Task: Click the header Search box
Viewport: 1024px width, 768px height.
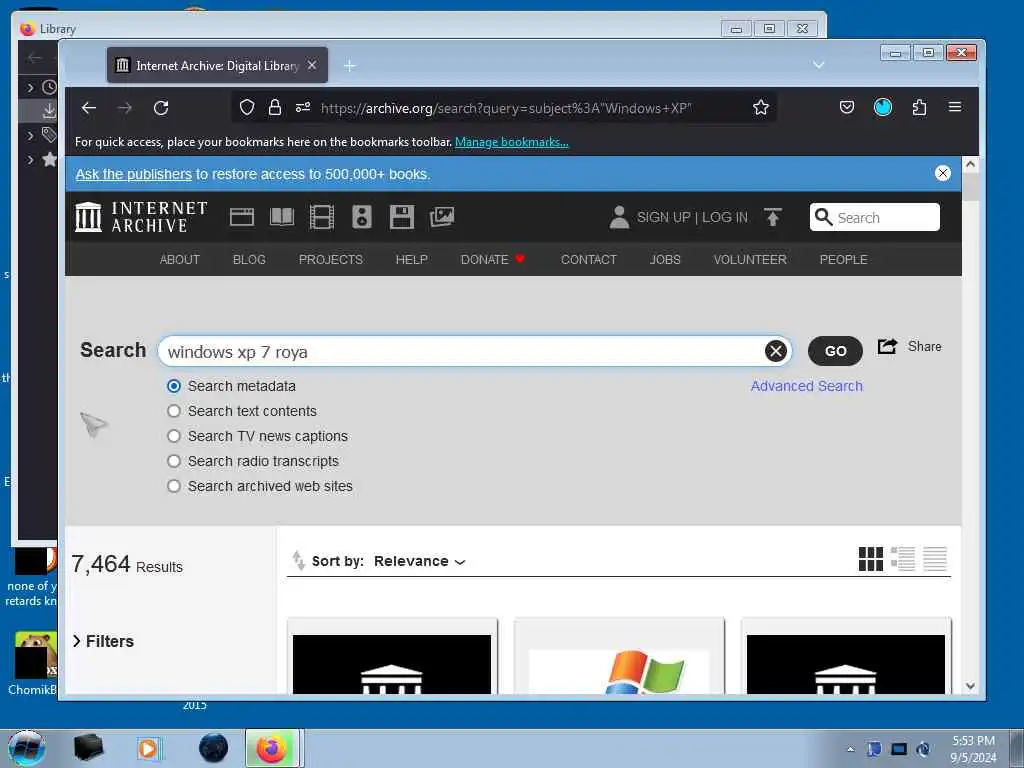Action: pos(874,217)
